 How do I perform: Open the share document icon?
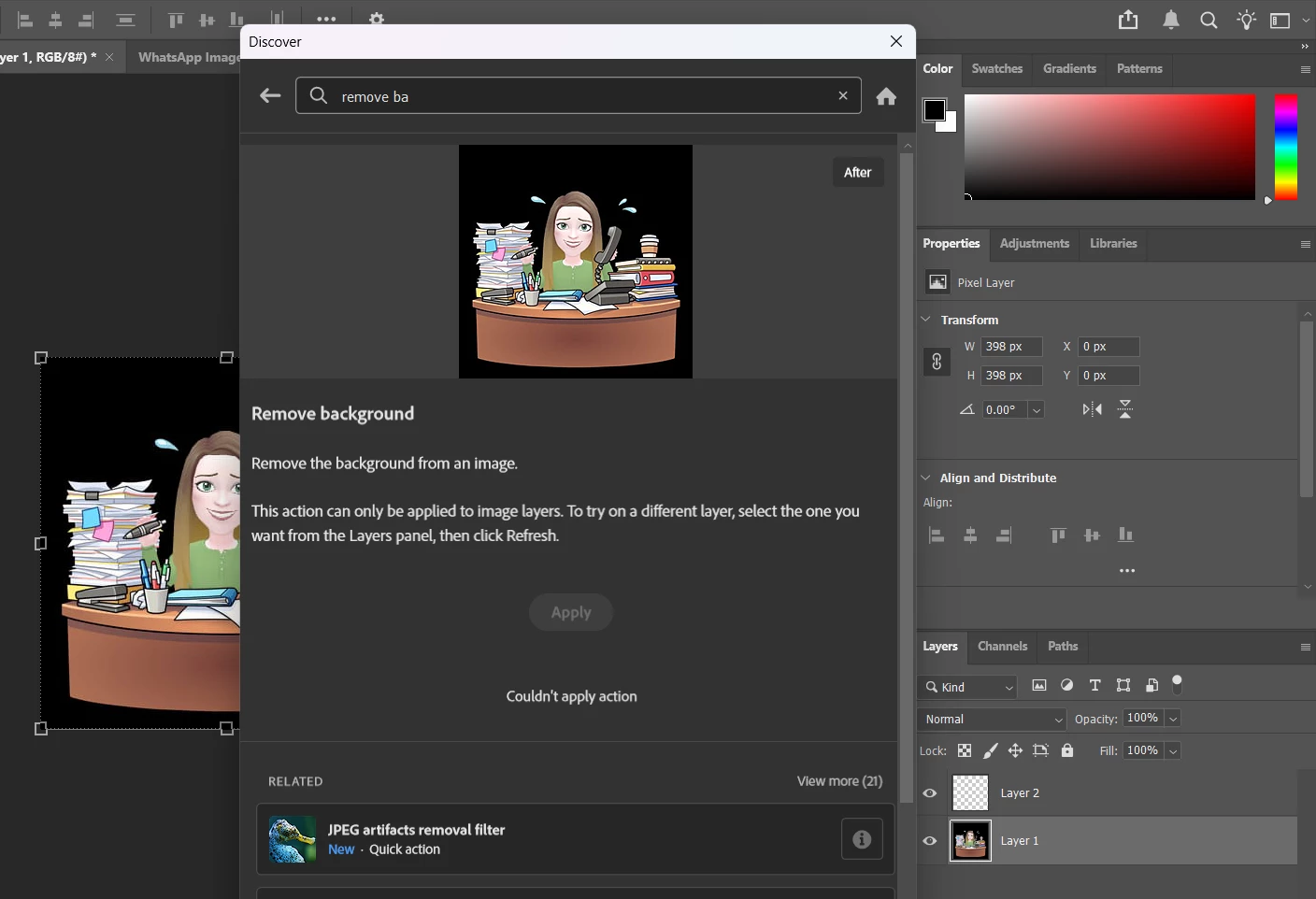[1128, 20]
